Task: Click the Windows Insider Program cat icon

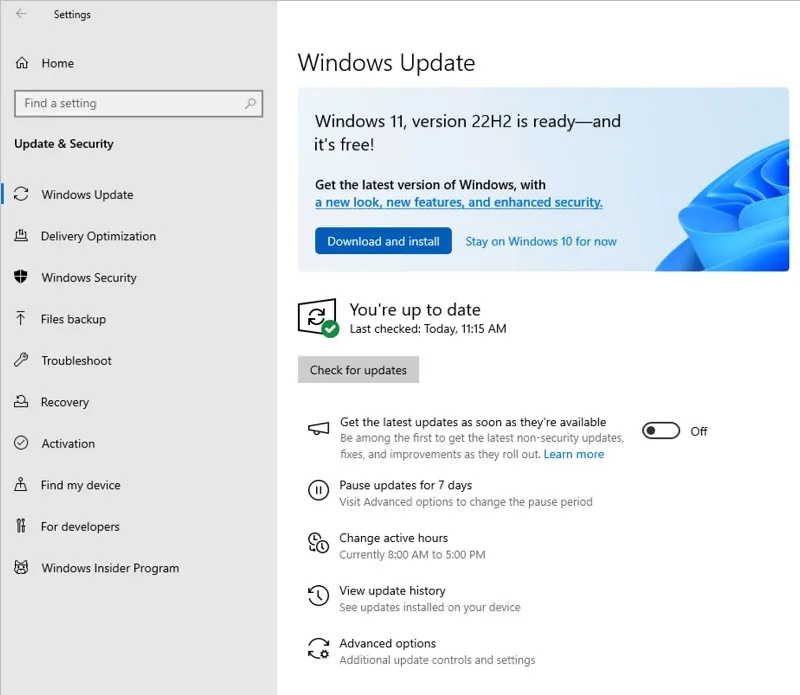Action: point(21,567)
